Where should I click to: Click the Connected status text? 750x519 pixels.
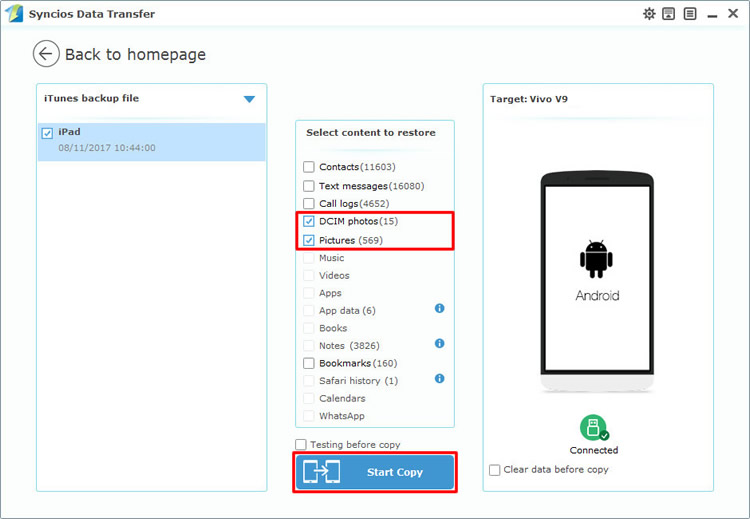[x=594, y=450]
